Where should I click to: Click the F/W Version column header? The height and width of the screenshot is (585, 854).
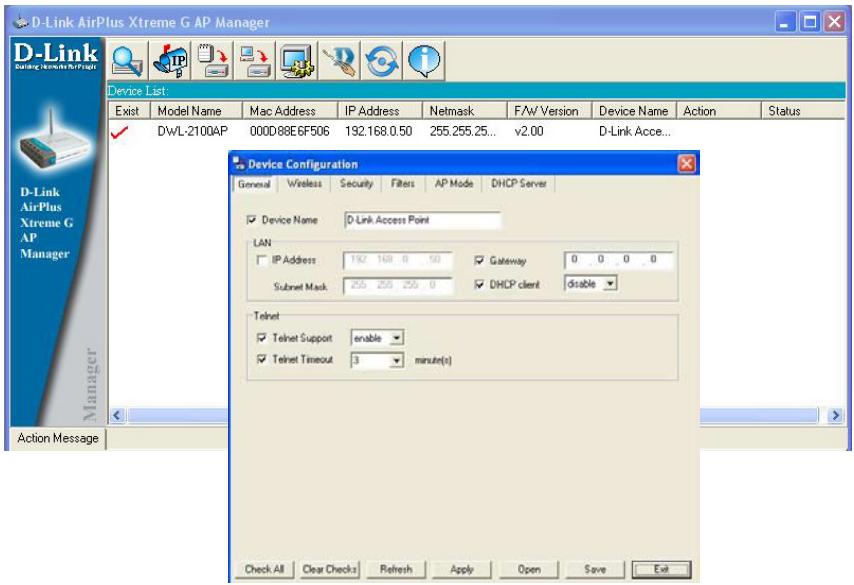pyautogui.click(x=550, y=111)
